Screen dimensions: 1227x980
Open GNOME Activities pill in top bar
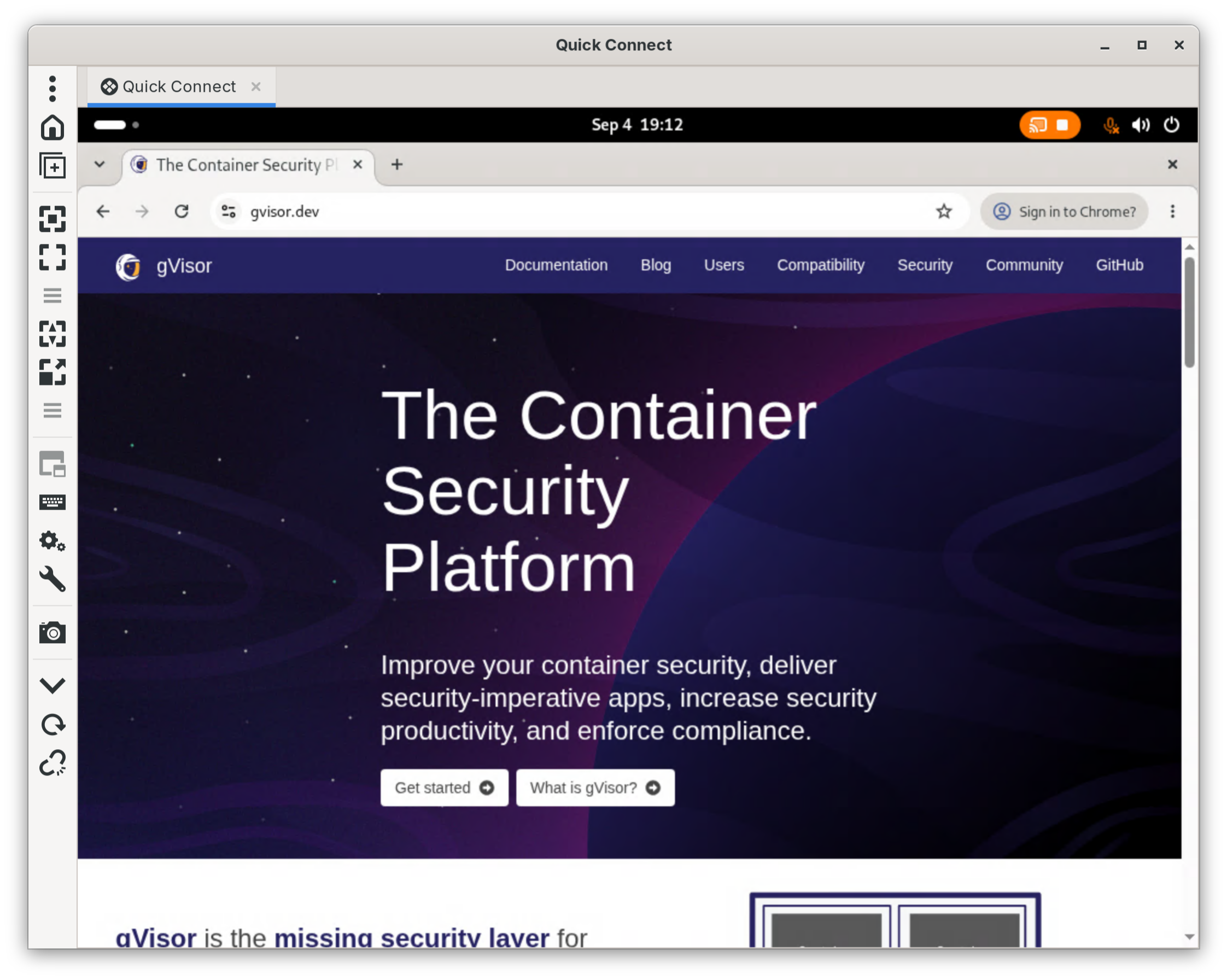click(110, 125)
